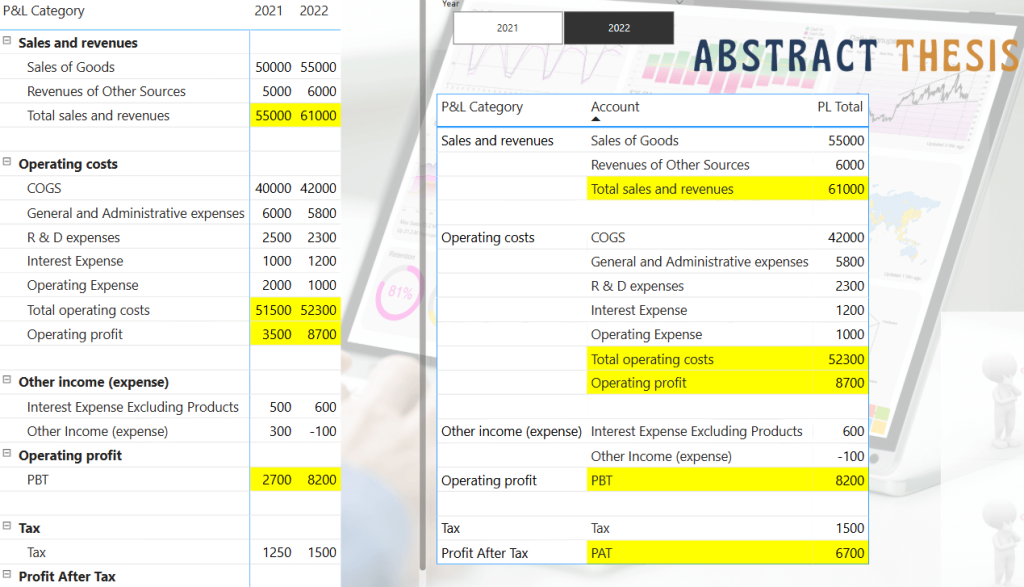Collapse the Sales and revenues group
Screen dimensions: 1024x587
(x=7, y=40)
